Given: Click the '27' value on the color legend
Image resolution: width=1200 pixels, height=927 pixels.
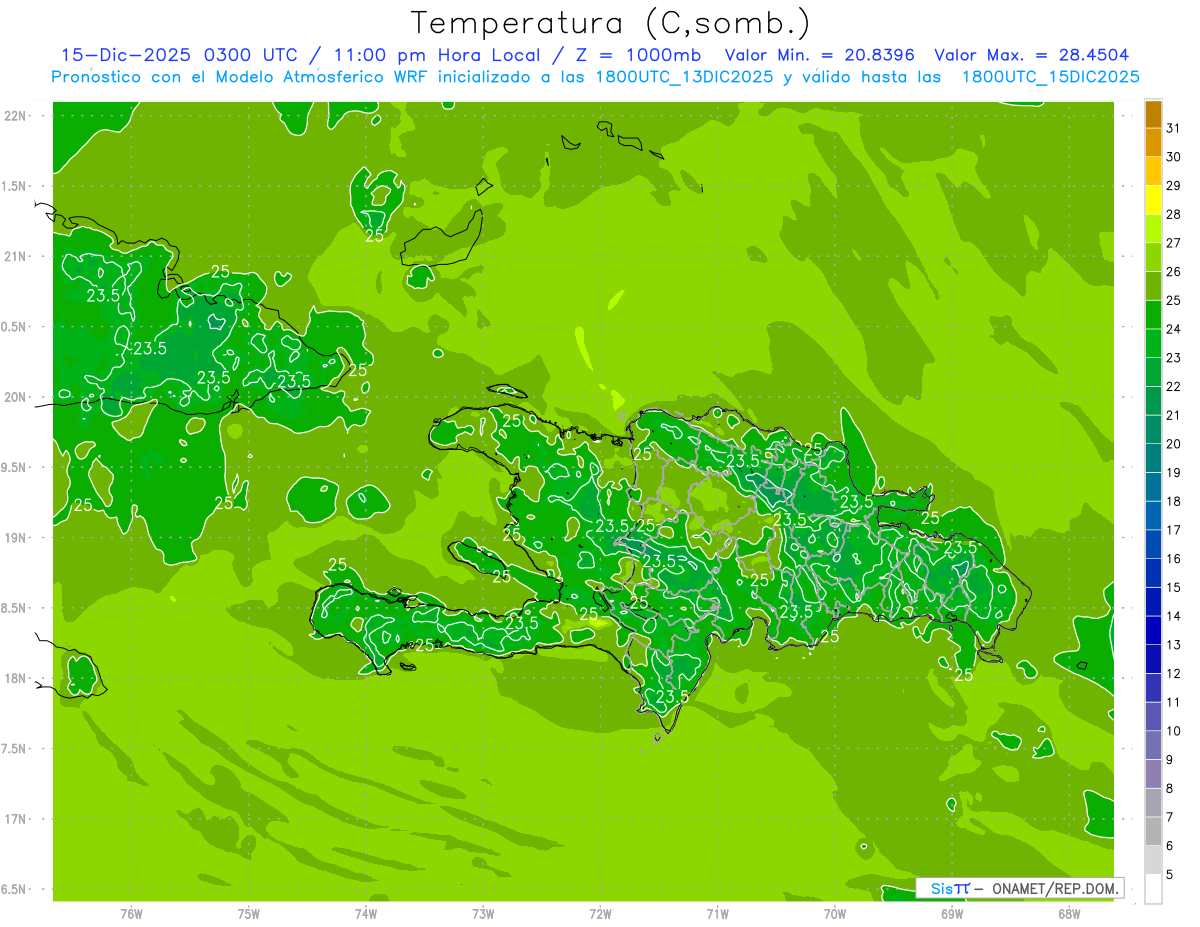Looking at the screenshot, I should (1173, 243).
